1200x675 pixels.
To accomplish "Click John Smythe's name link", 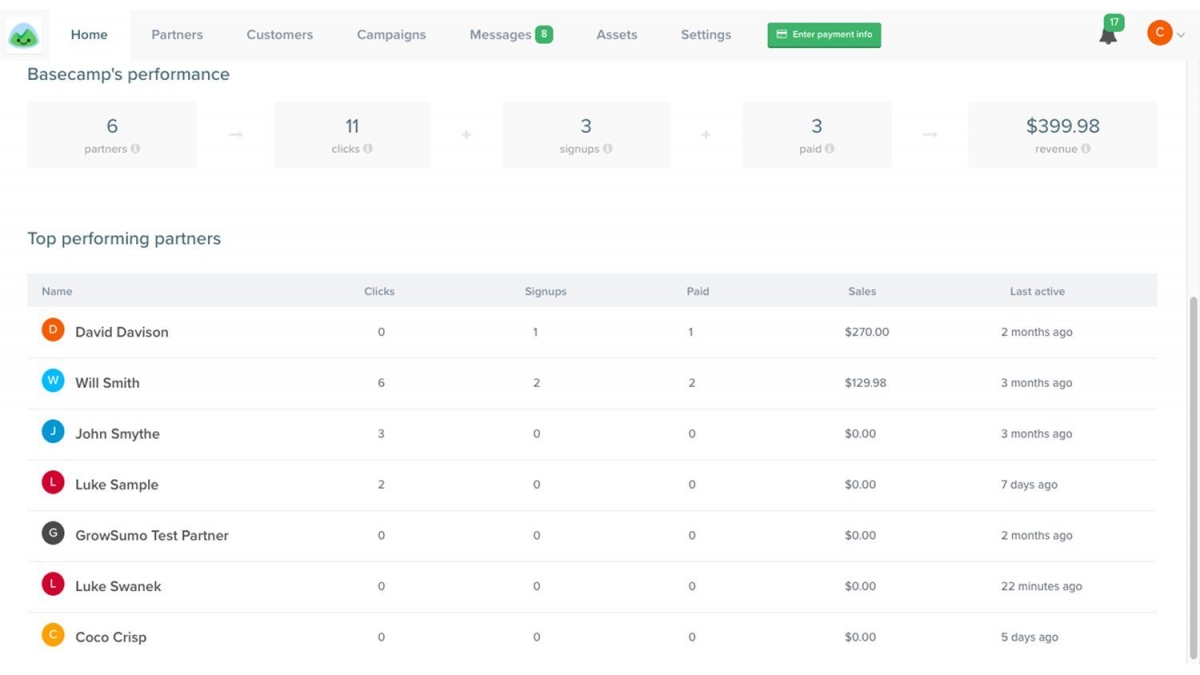I will point(117,433).
